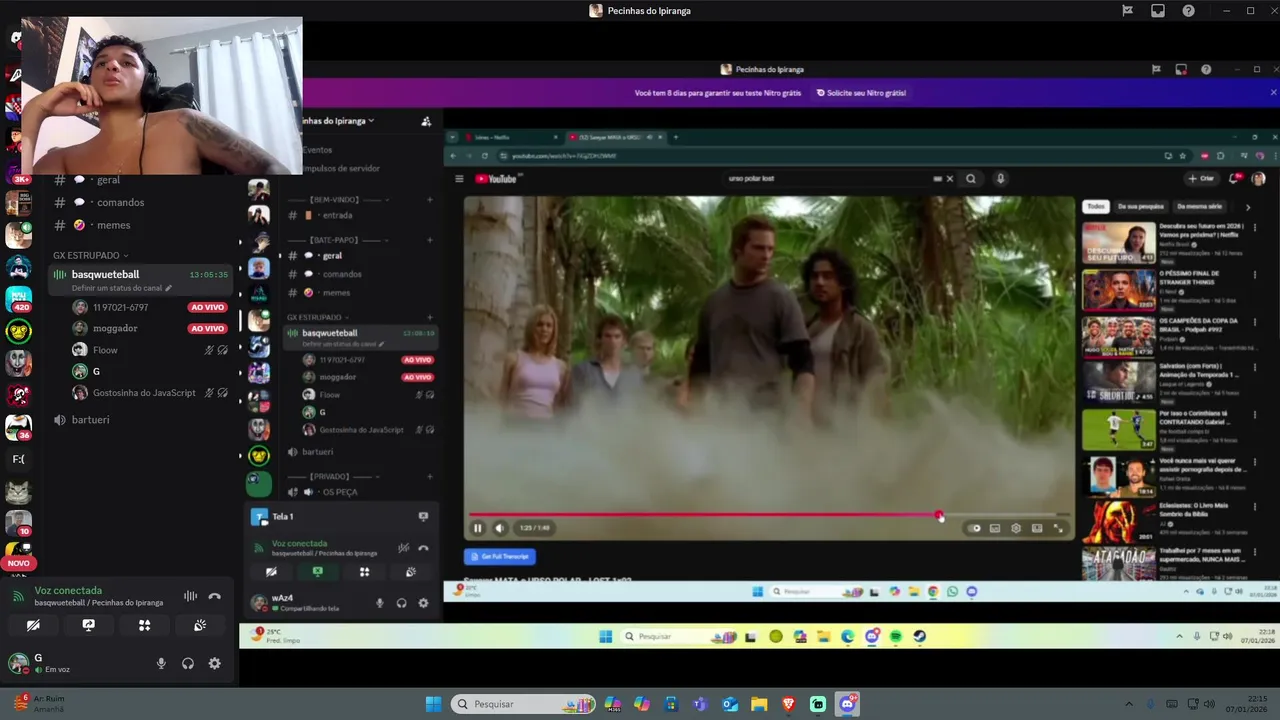The height and width of the screenshot is (720, 1280).
Task: Click YouTube Criar button
Action: coord(1200,179)
